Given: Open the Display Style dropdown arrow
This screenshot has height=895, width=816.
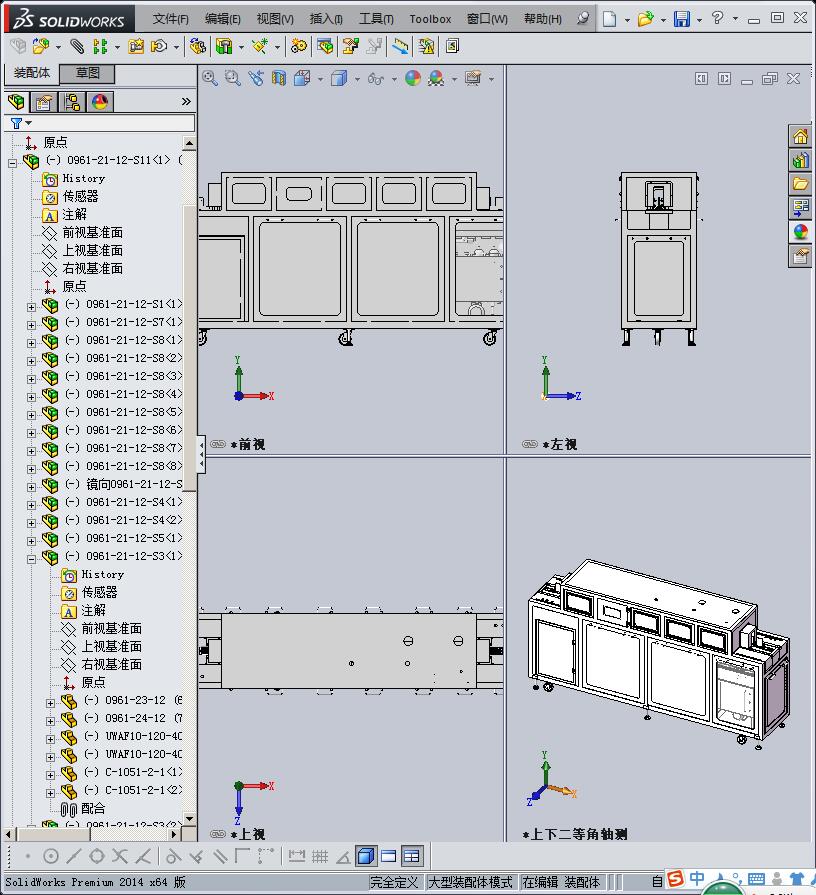Looking at the screenshot, I should click(x=357, y=79).
